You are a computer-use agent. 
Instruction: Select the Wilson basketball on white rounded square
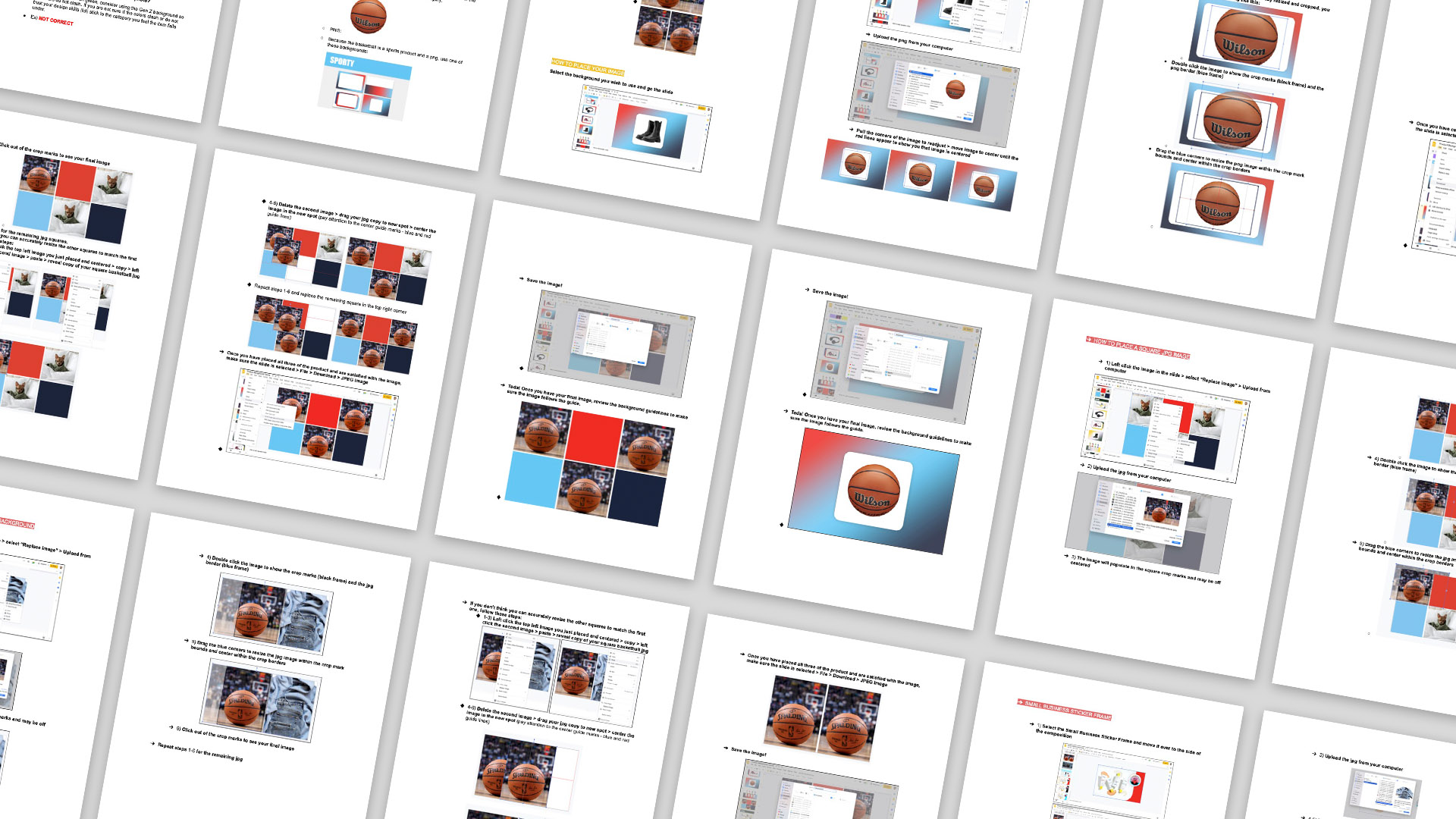point(872,491)
